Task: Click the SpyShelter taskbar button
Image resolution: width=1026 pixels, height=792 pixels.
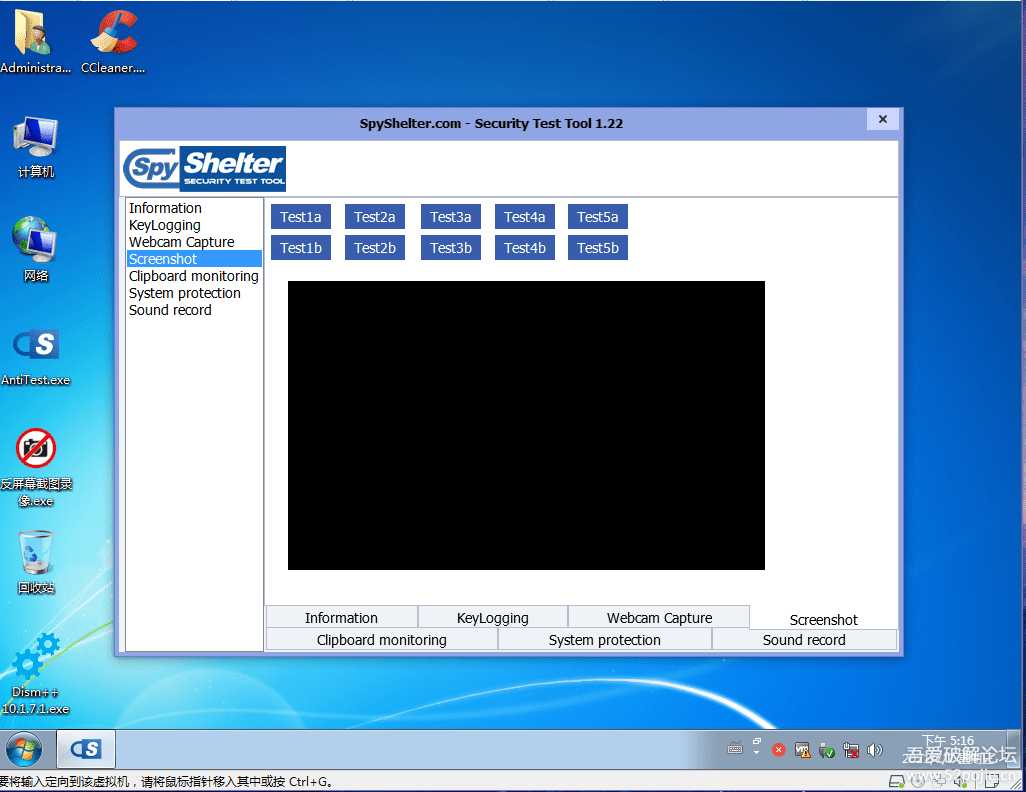Action: point(86,749)
